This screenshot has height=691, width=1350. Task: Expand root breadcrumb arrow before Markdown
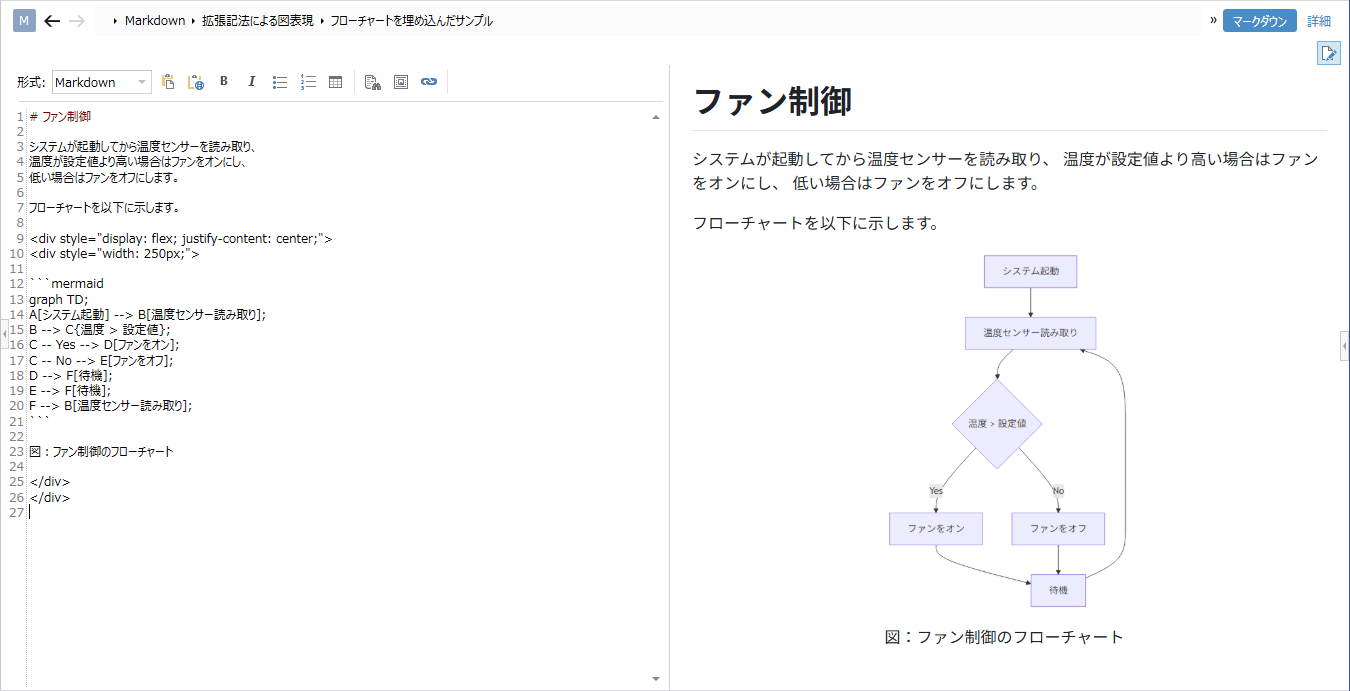[x=116, y=21]
